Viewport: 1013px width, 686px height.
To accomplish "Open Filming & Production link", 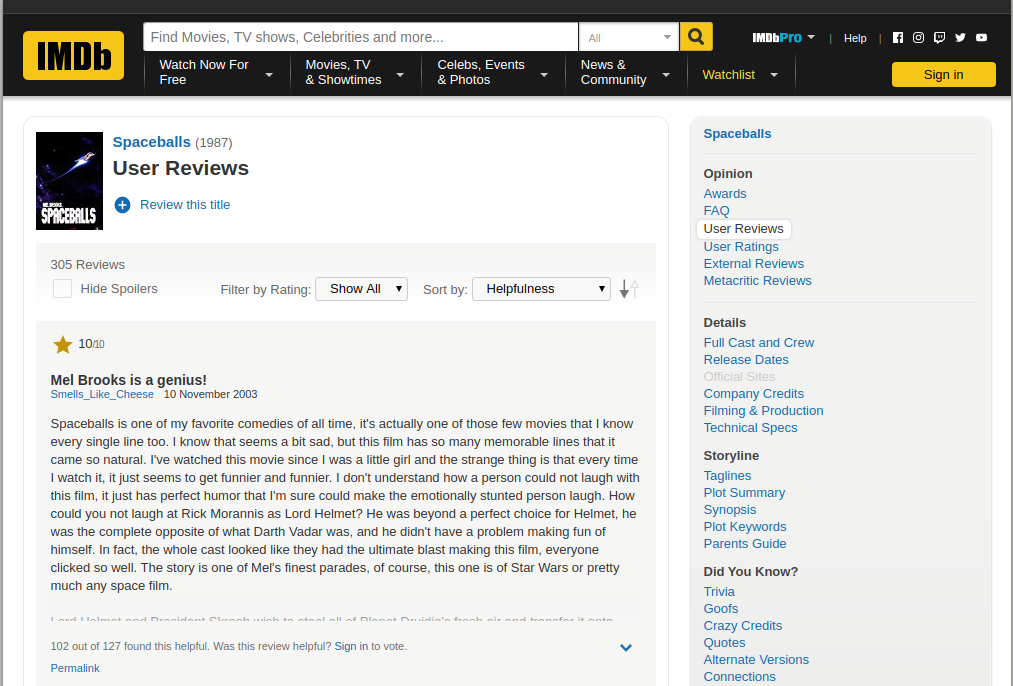I will point(763,411).
